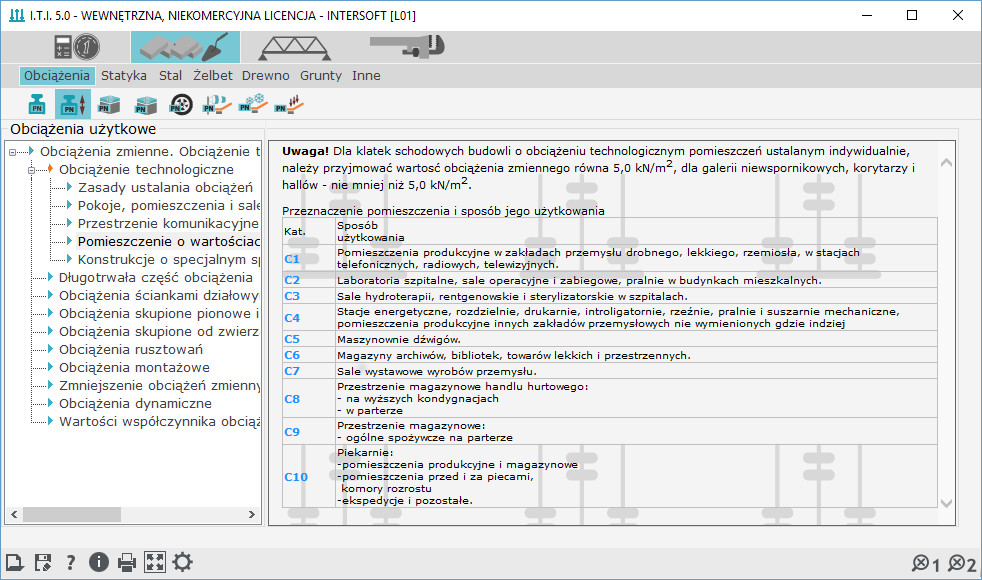Switch to the Stal tab
Image resolution: width=982 pixels, height=580 pixels.
pos(170,76)
